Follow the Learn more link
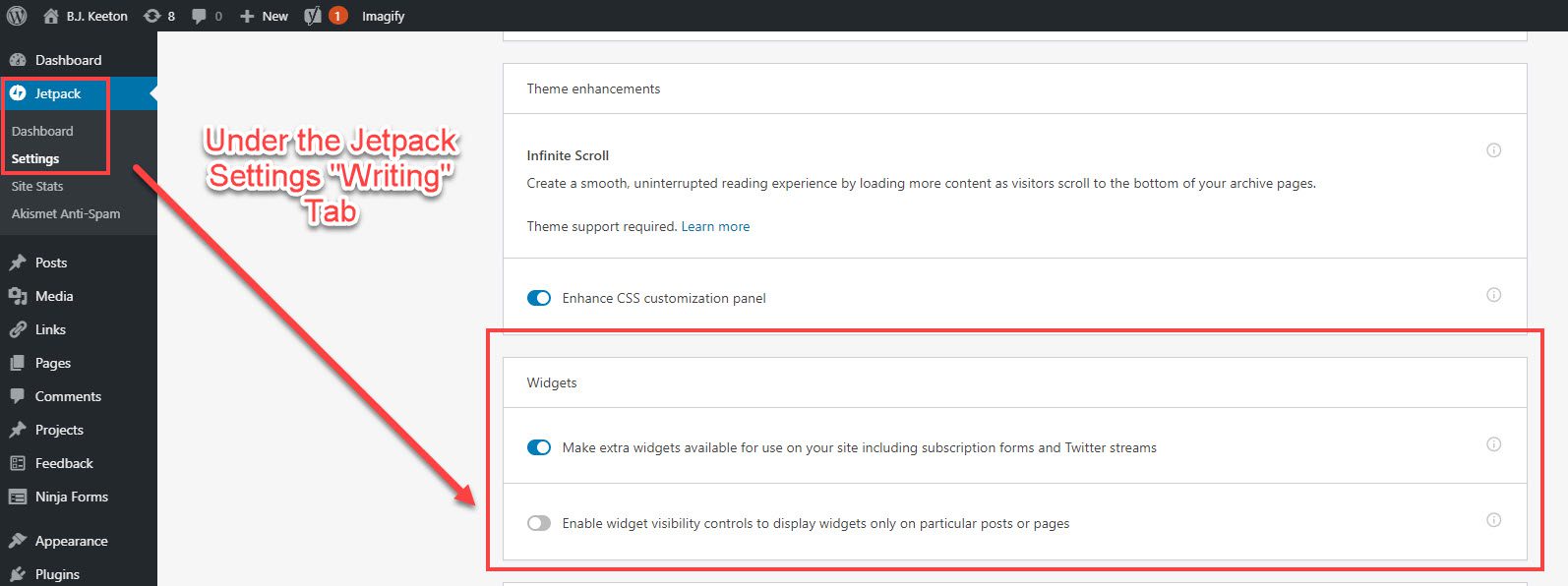The width and height of the screenshot is (1568, 586). coord(715,226)
